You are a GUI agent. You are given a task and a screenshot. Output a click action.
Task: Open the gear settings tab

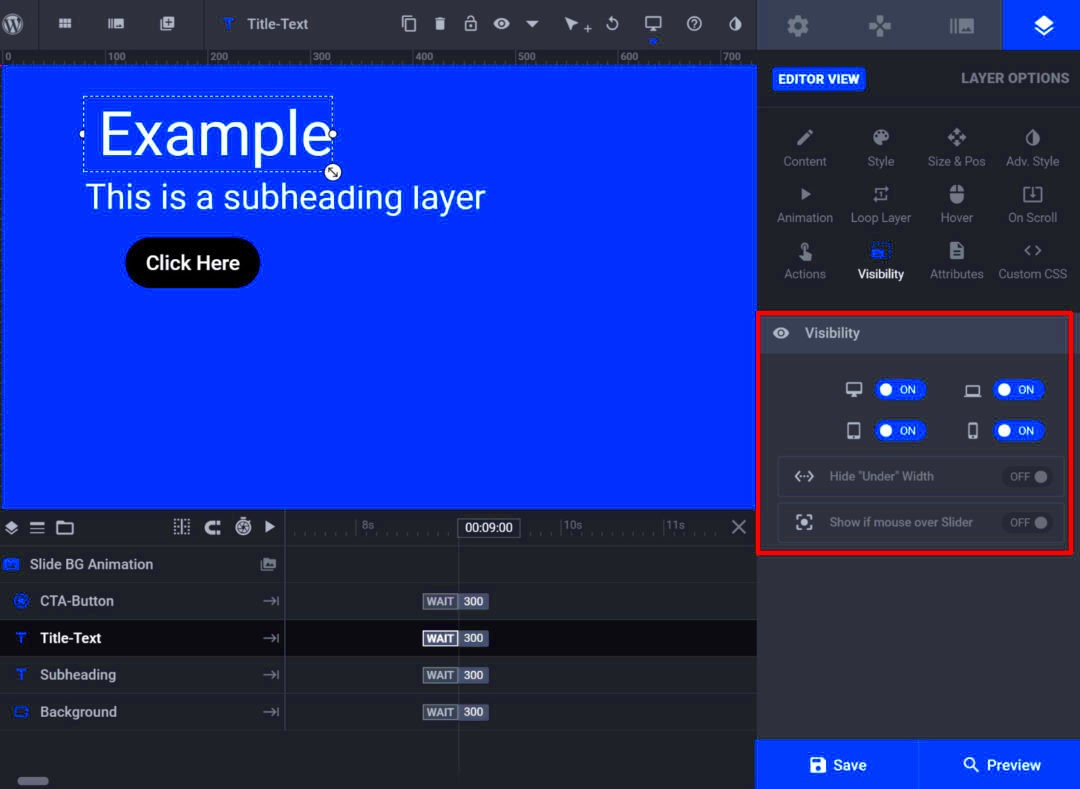point(798,25)
